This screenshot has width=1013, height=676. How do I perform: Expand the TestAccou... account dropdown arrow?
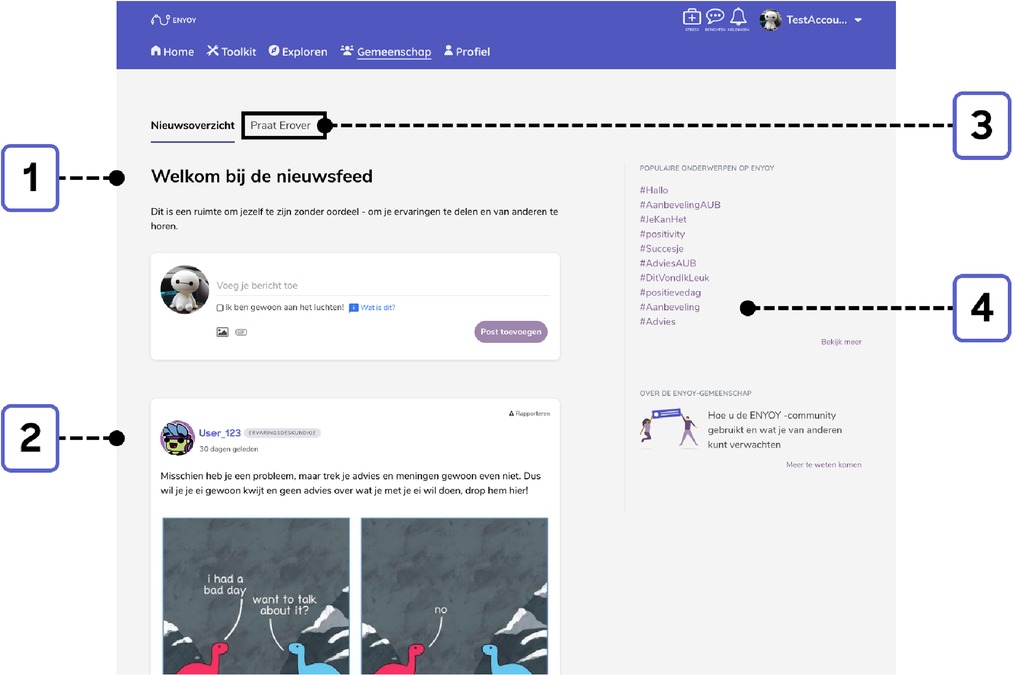858,20
